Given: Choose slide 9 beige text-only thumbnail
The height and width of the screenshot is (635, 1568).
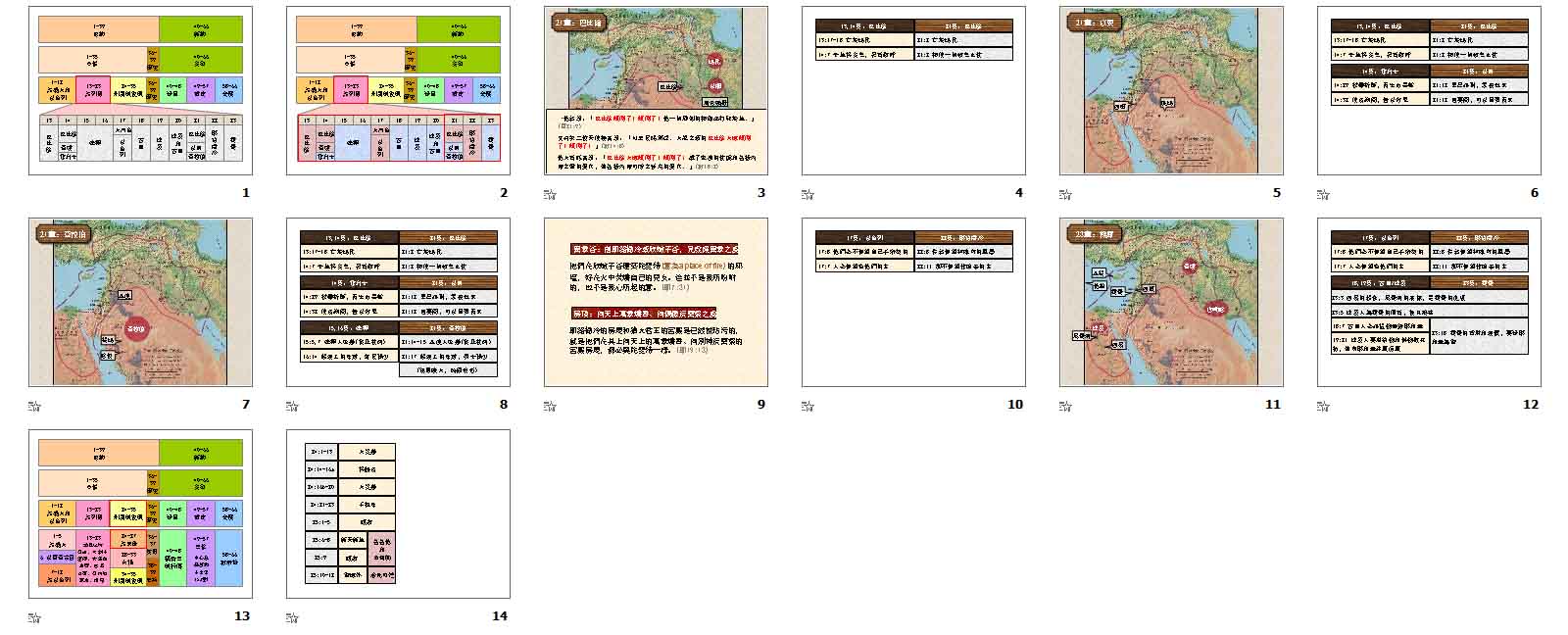Looking at the screenshot, I should tap(656, 303).
